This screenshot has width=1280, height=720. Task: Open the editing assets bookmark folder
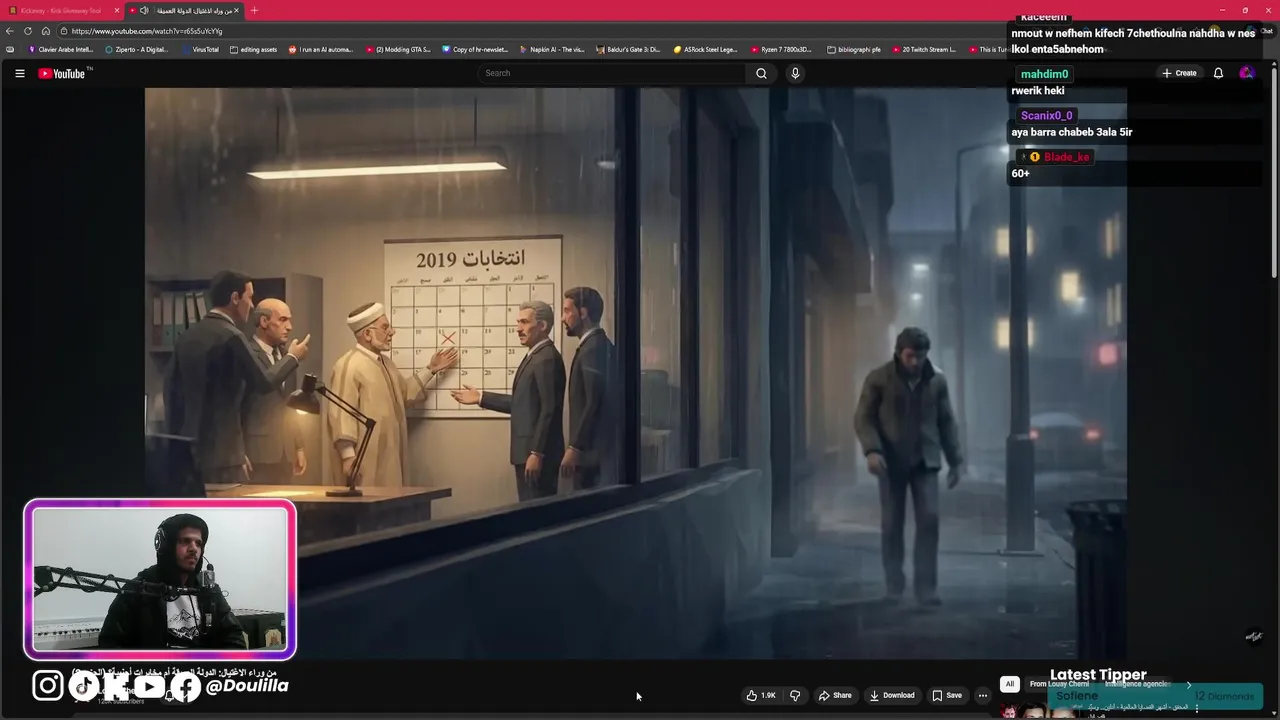coord(254,49)
